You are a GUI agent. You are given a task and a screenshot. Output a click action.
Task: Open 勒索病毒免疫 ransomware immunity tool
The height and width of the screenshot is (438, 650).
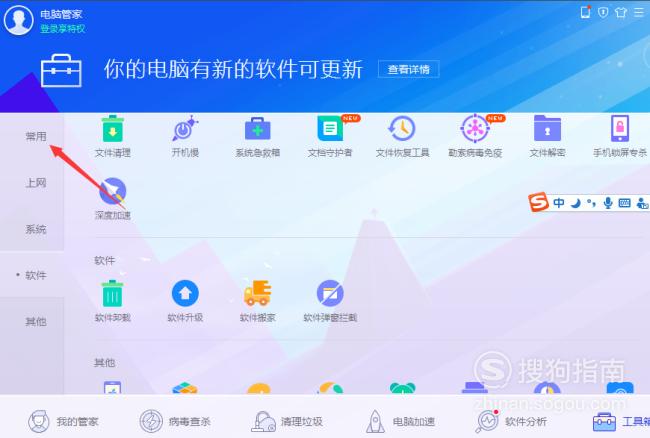(475, 137)
